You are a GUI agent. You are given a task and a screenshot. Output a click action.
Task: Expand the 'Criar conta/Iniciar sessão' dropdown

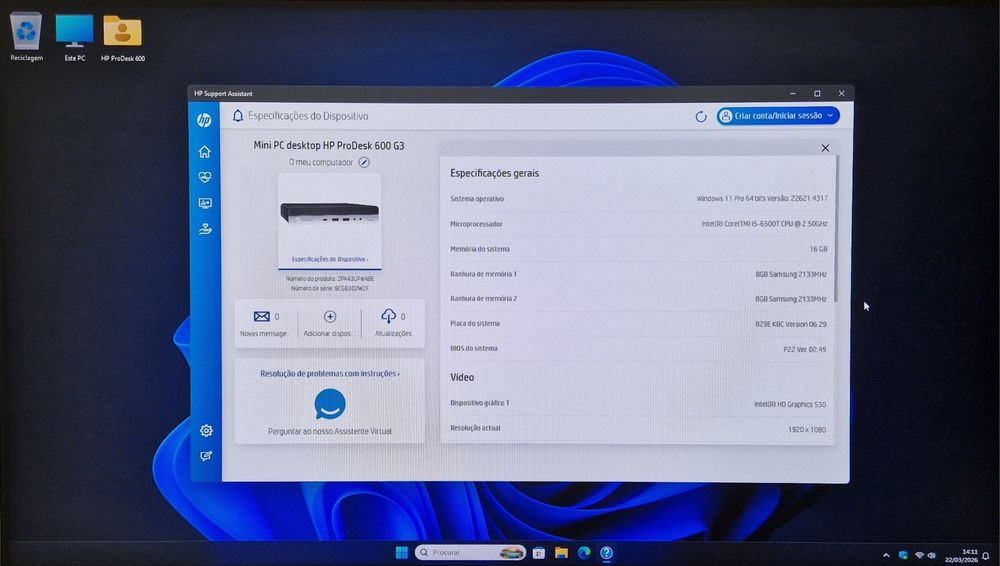[830, 115]
